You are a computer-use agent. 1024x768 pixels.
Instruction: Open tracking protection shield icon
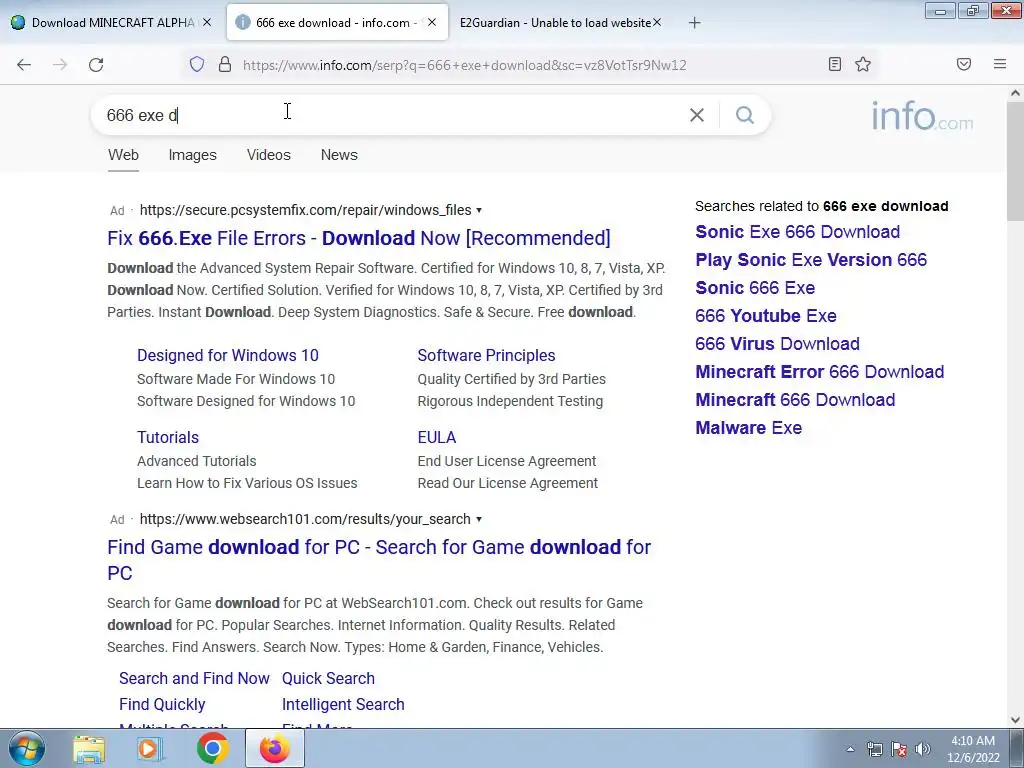197,64
